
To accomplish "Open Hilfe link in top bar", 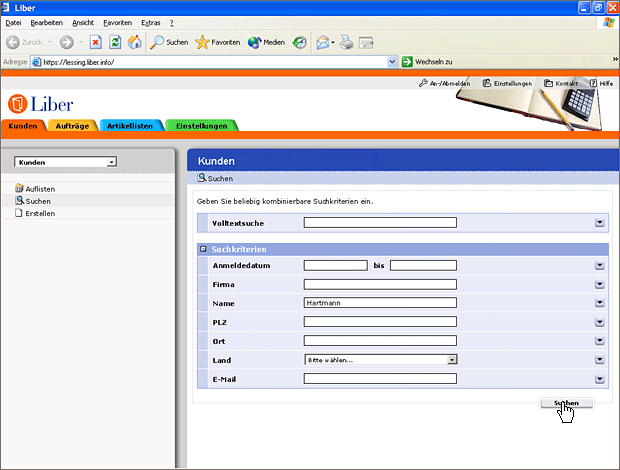I will tap(601, 83).
